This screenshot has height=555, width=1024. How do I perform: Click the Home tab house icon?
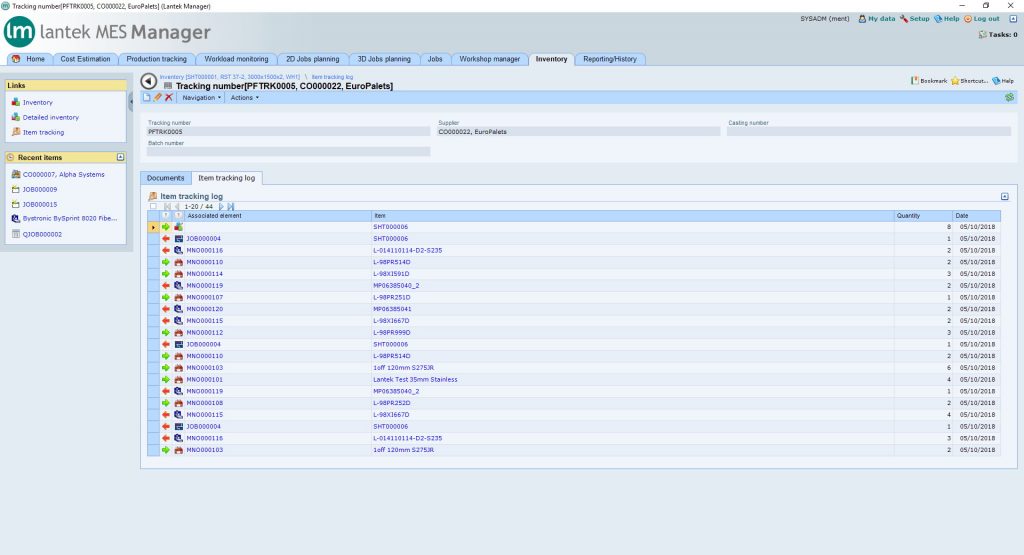[16, 59]
